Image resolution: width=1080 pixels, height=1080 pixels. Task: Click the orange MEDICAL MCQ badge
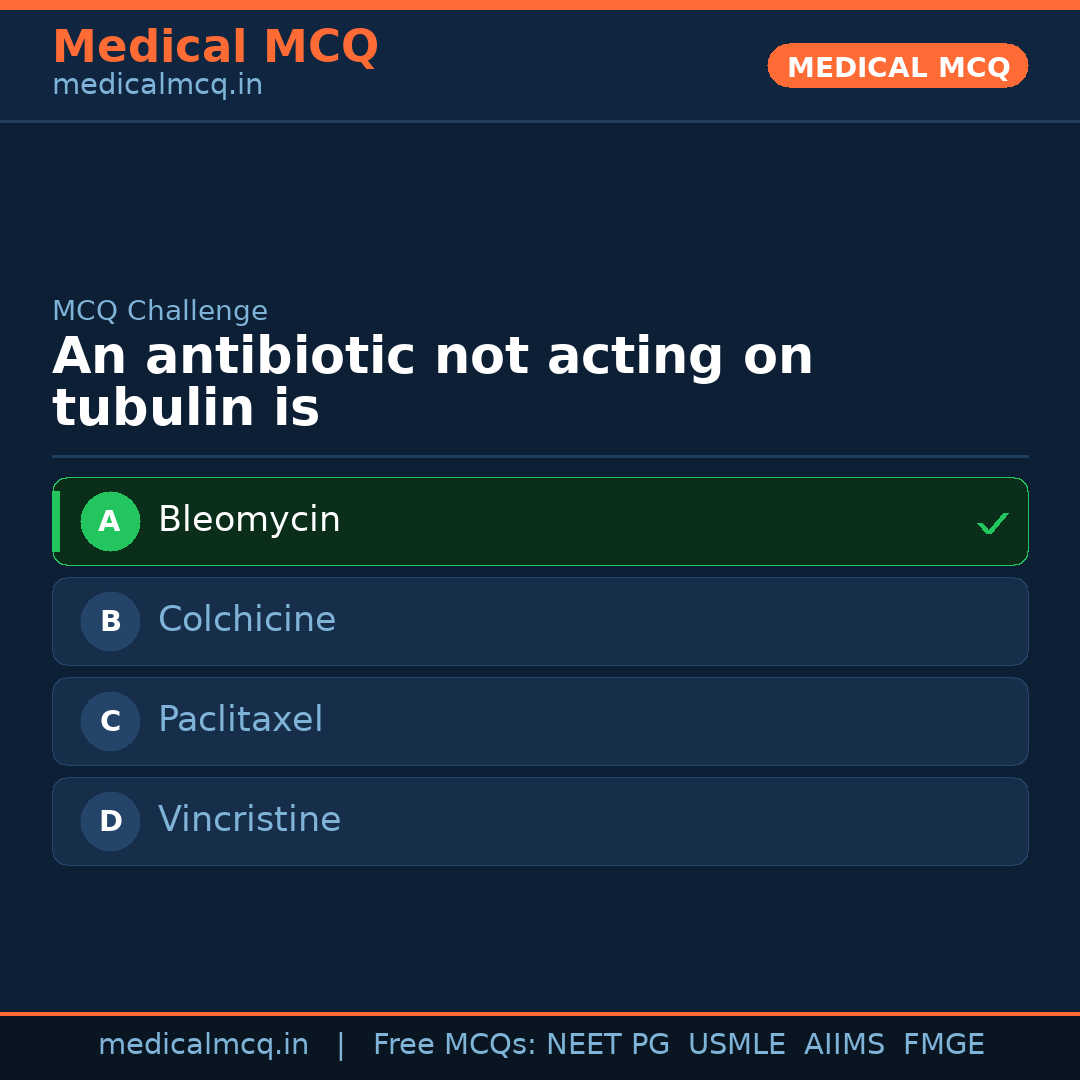(898, 66)
